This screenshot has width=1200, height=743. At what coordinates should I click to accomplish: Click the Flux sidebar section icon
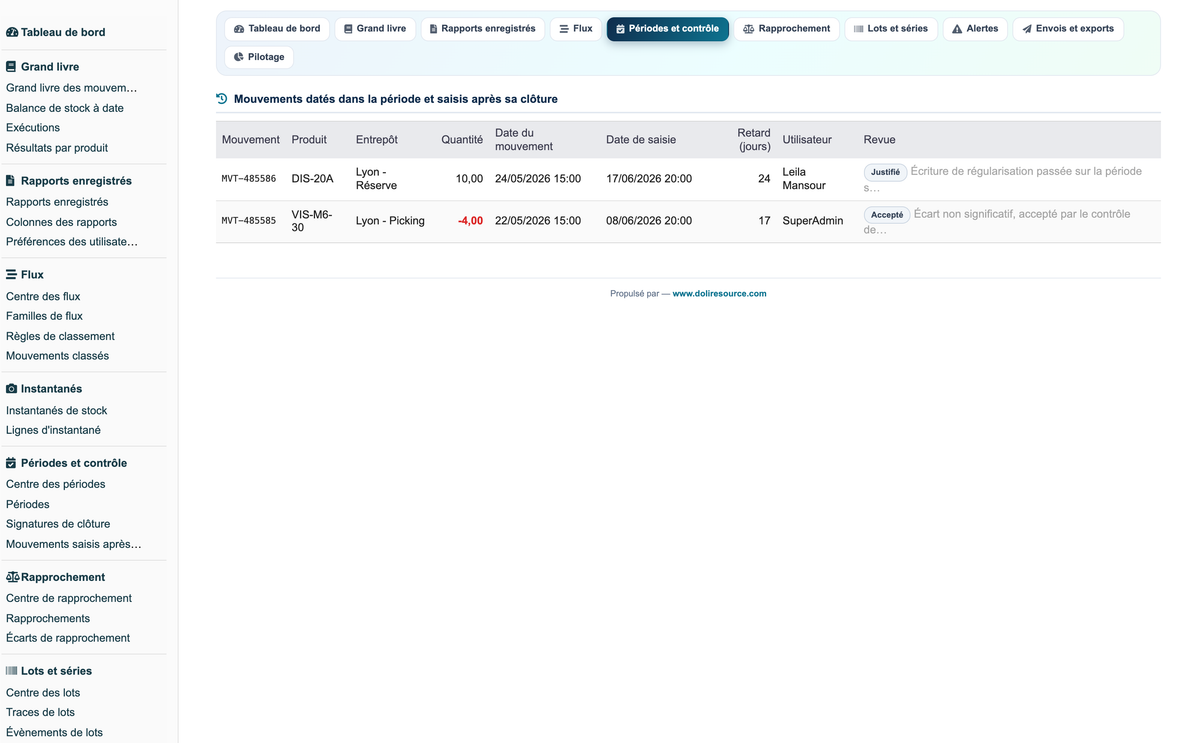[x=11, y=275]
